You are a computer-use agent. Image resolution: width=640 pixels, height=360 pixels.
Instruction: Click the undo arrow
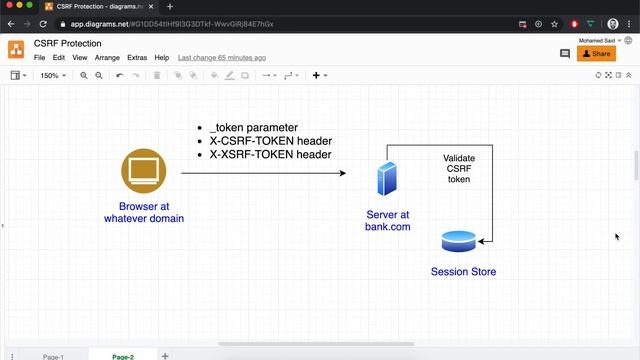pos(120,76)
